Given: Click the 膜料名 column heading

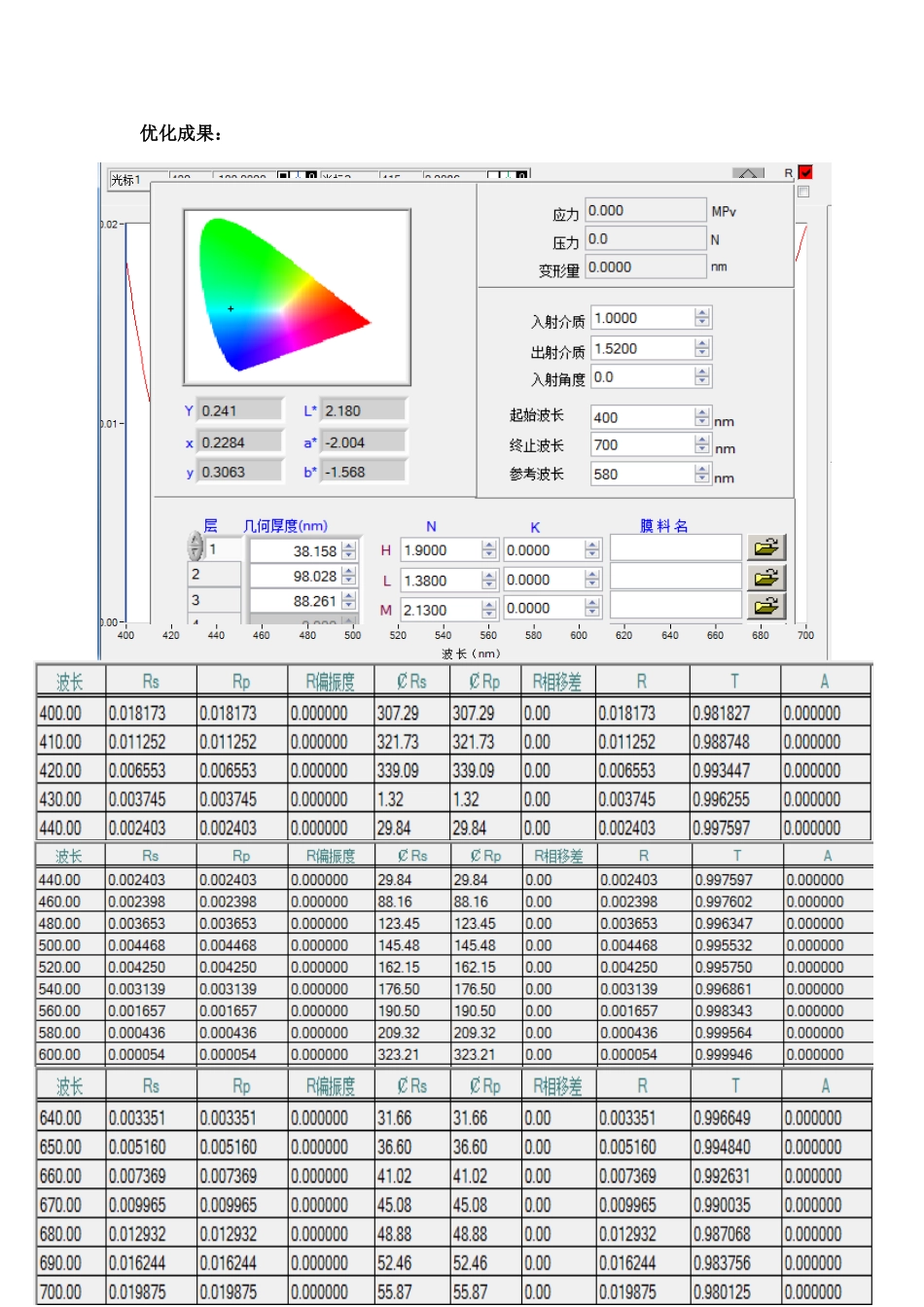Looking at the screenshot, I should pos(664,526).
